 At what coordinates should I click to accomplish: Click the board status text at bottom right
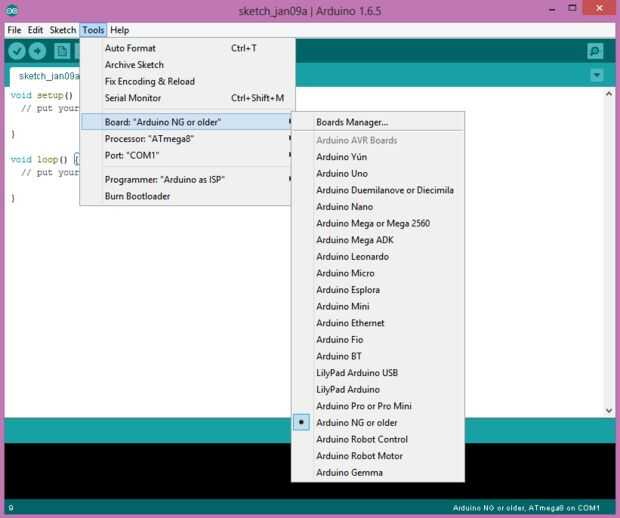pyautogui.click(x=526, y=508)
